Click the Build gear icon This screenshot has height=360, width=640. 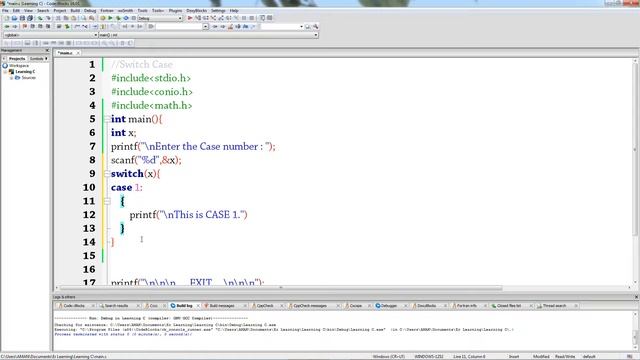coord(102,18)
